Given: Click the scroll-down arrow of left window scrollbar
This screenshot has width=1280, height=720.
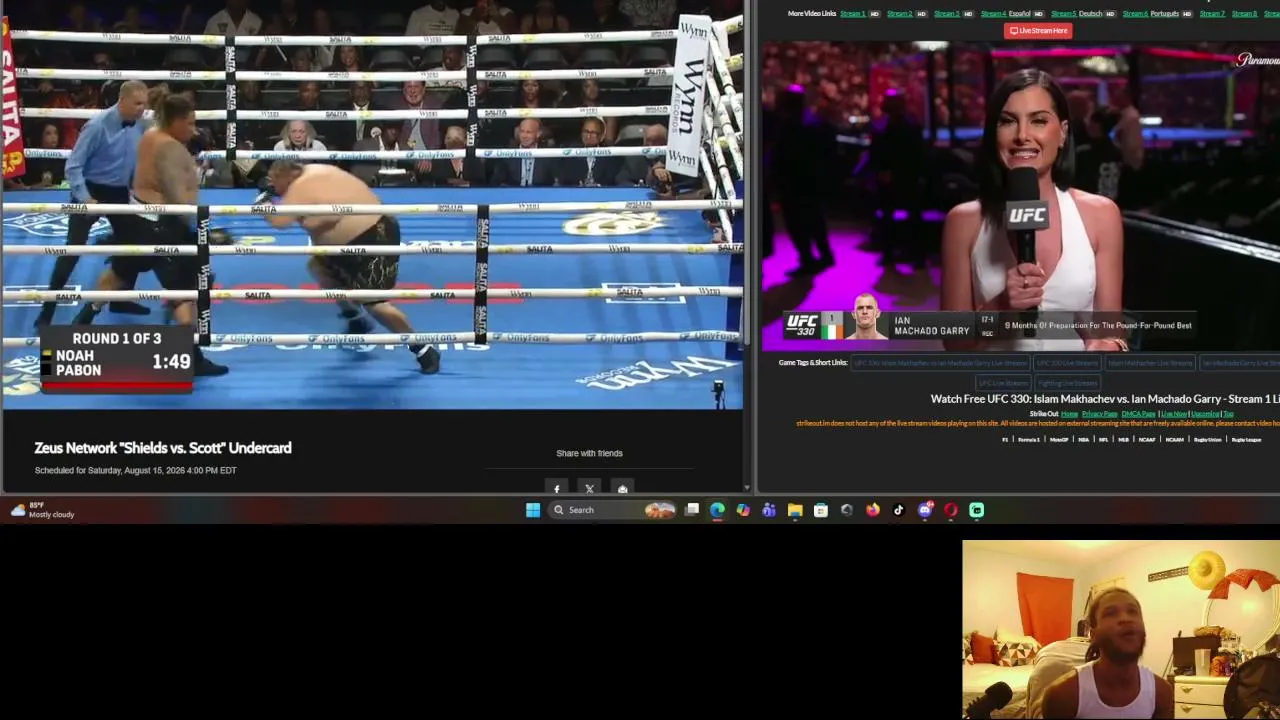Looking at the screenshot, I should point(748,488).
